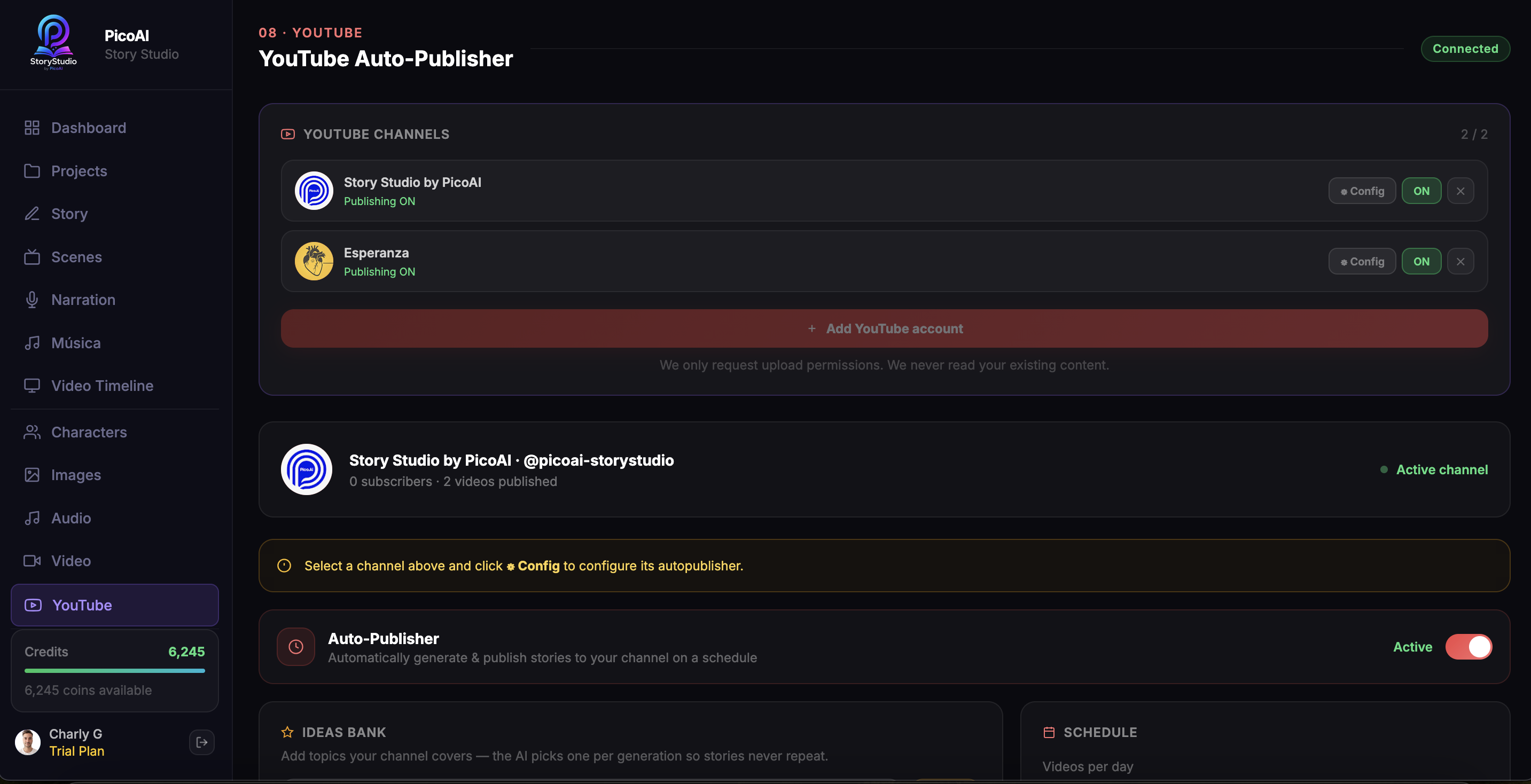Click the Música note icon

[32, 343]
